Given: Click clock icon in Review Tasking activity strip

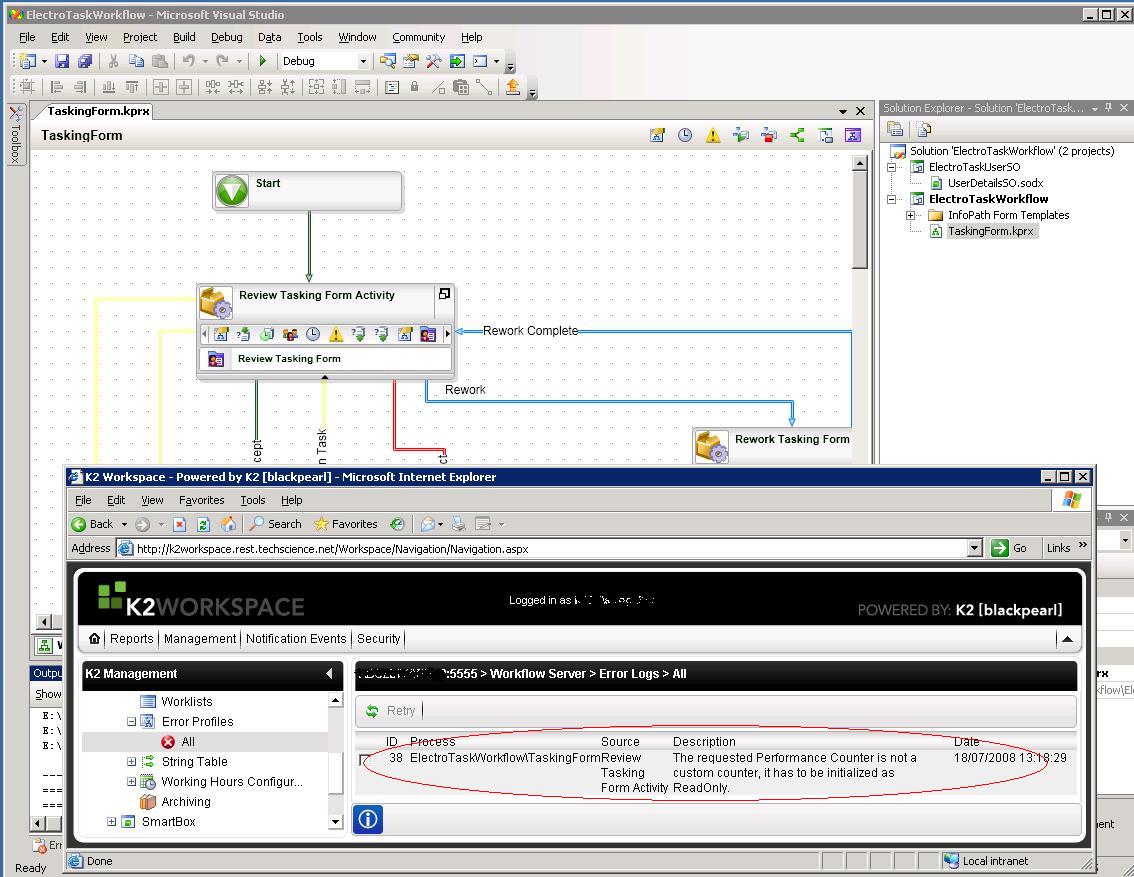Looking at the screenshot, I should tap(312, 334).
